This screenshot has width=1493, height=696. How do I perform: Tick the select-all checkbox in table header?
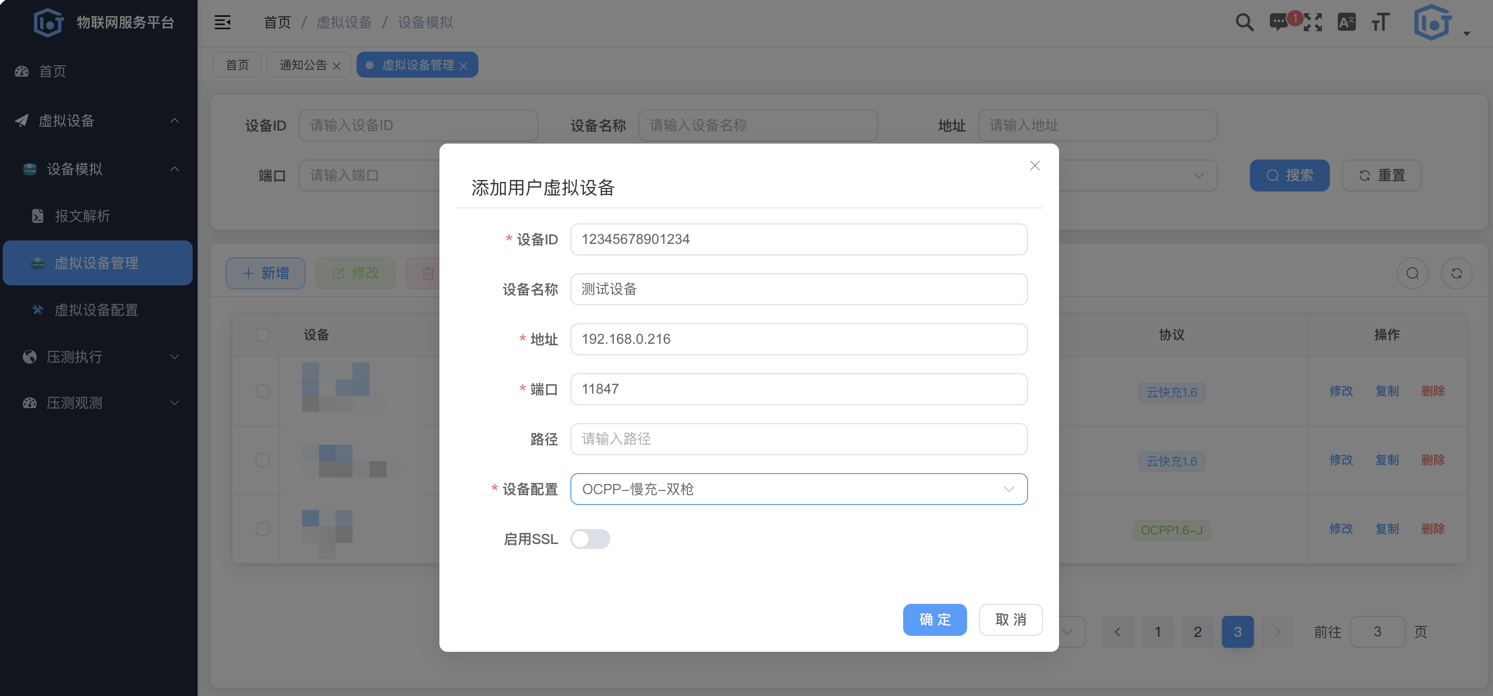[262, 335]
